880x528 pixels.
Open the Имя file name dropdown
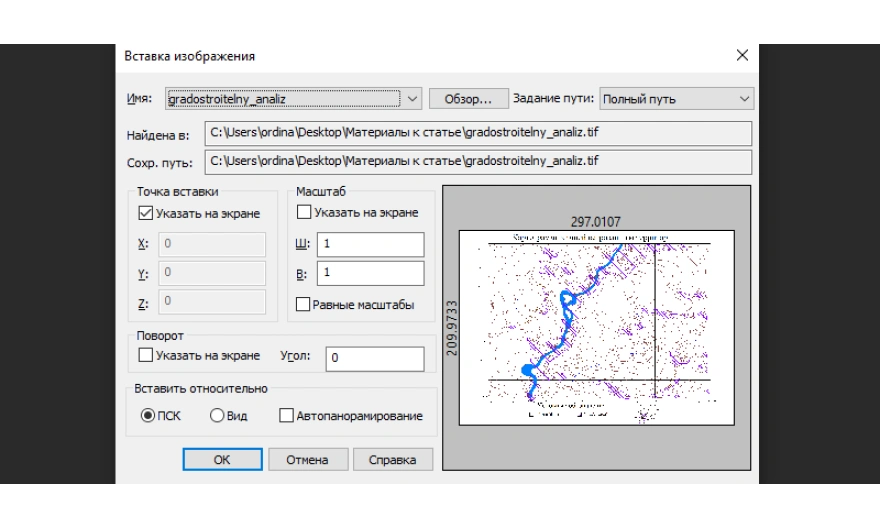(x=414, y=99)
